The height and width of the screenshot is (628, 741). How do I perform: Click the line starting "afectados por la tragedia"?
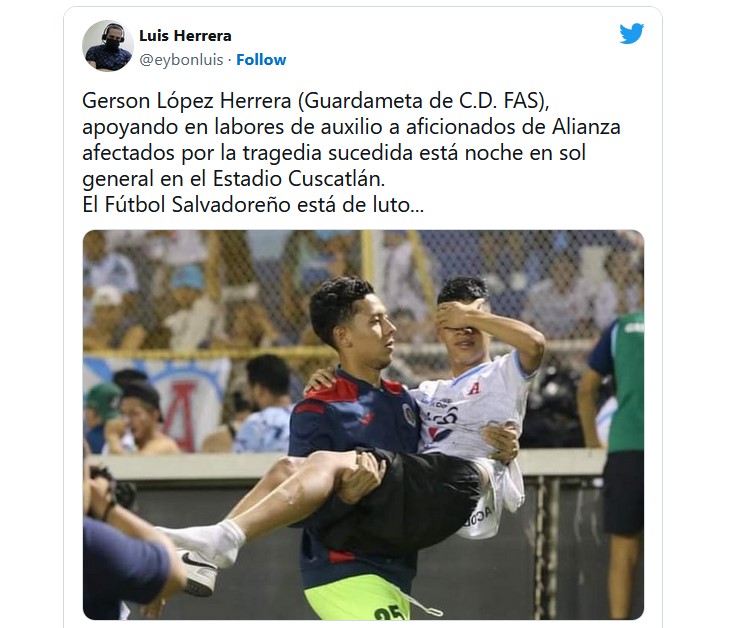334,153
